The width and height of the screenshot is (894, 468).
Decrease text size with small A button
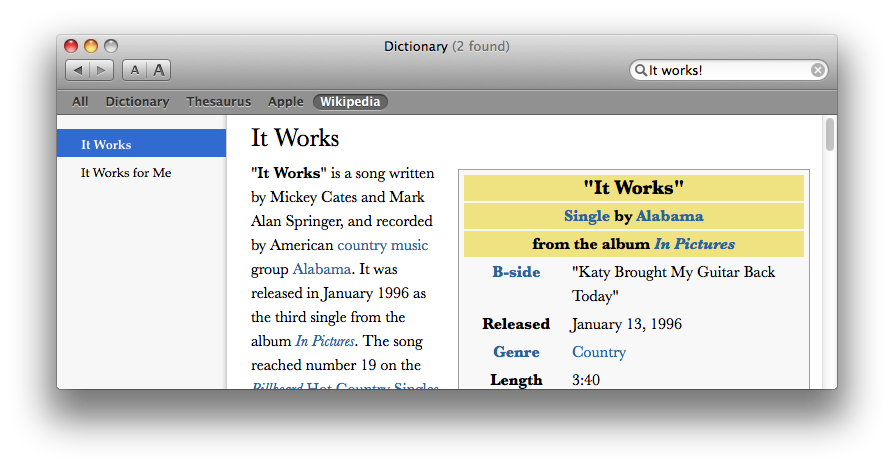tap(135, 70)
